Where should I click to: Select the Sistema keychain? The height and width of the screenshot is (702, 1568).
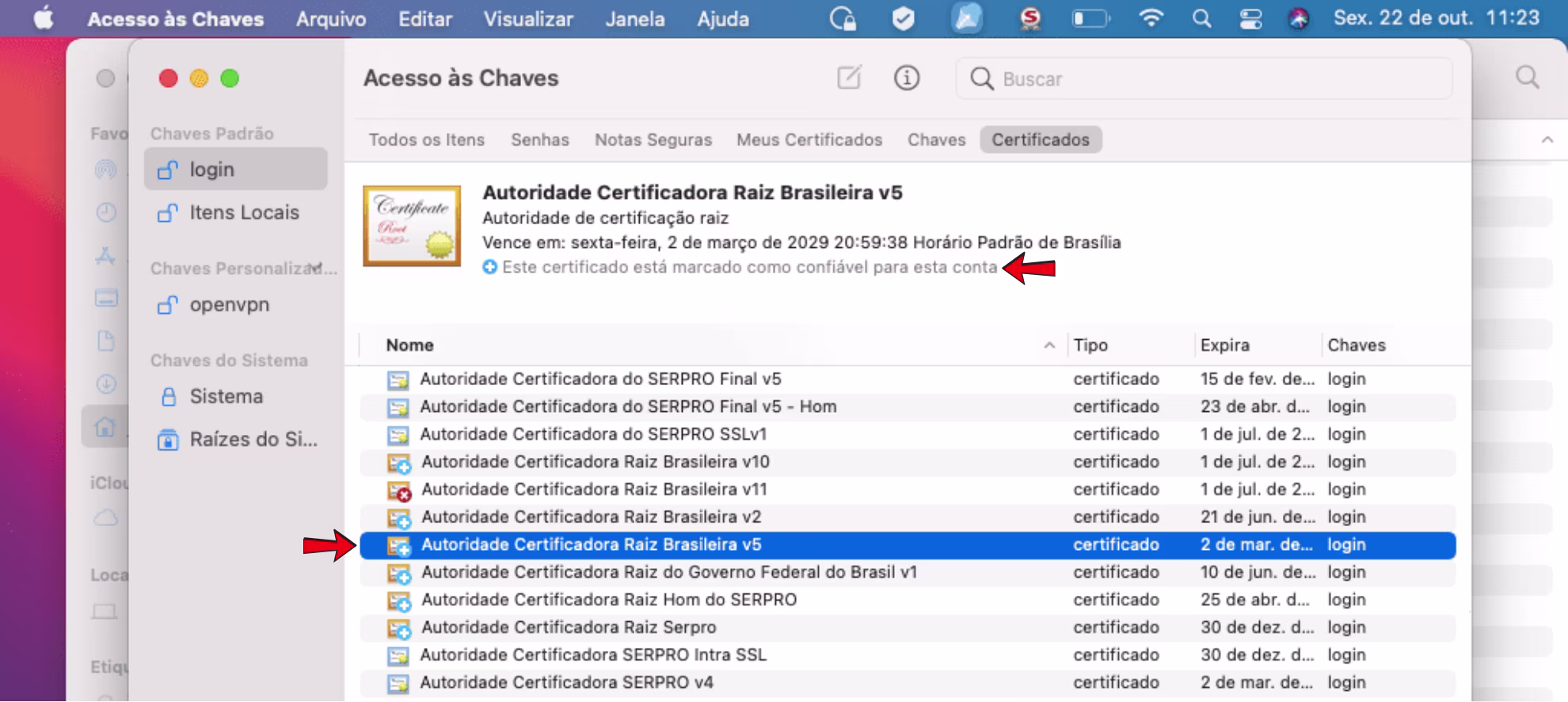click(236, 396)
